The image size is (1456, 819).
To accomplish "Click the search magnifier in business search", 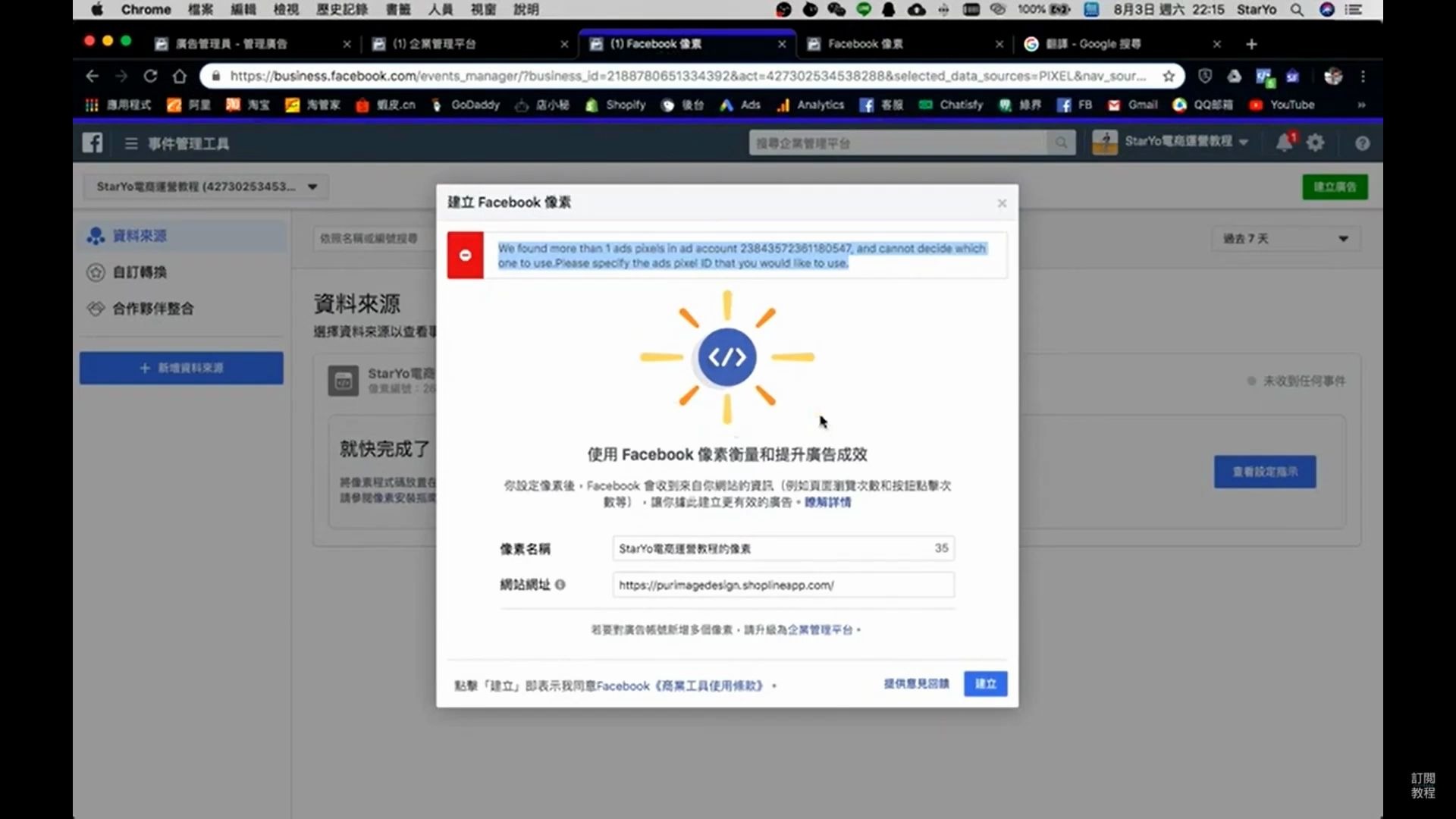I will [1061, 143].
